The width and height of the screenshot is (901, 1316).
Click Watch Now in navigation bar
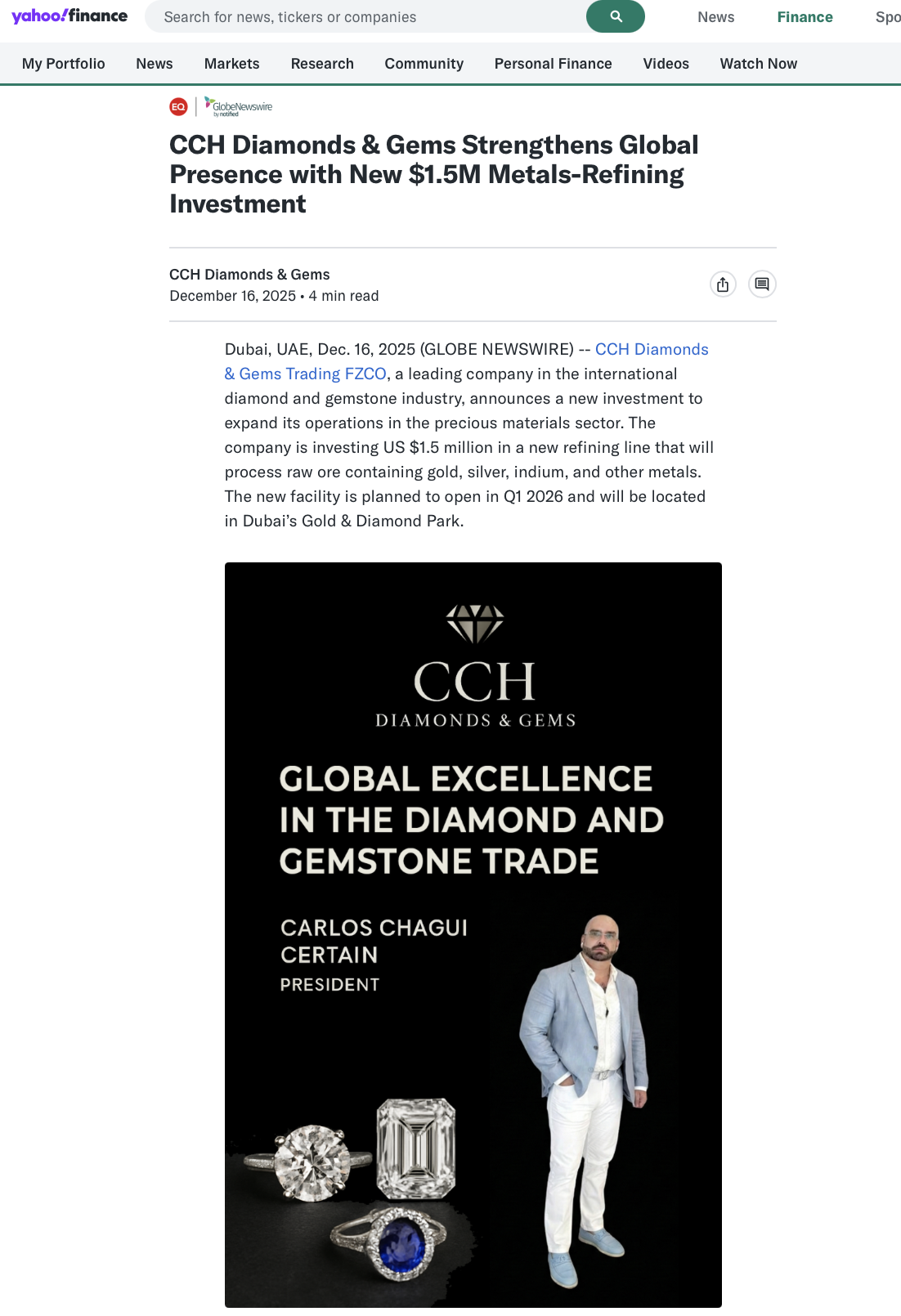(759, 64)
